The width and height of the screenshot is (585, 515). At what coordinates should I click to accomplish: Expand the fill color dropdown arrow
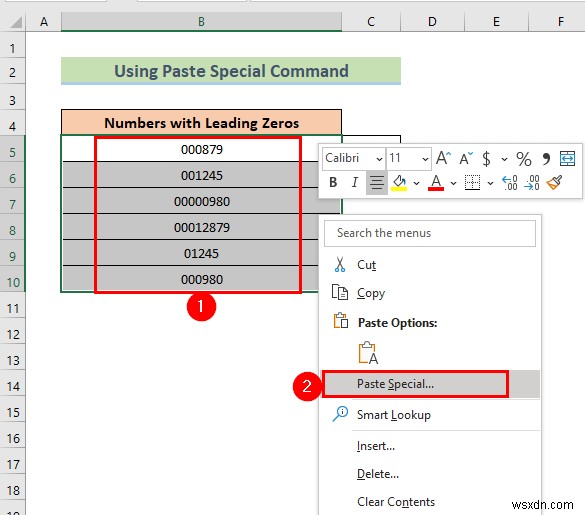coord(416,183)
